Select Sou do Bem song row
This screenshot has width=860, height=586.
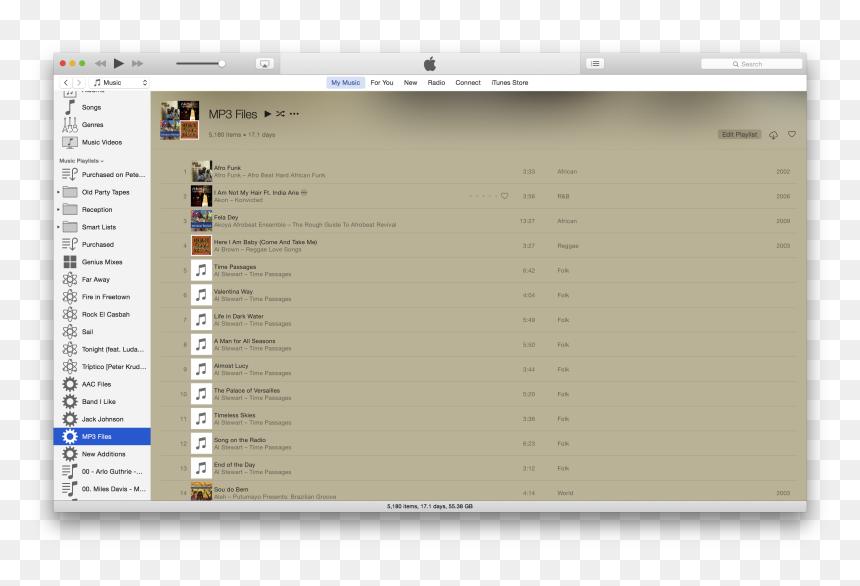(478, 492)
